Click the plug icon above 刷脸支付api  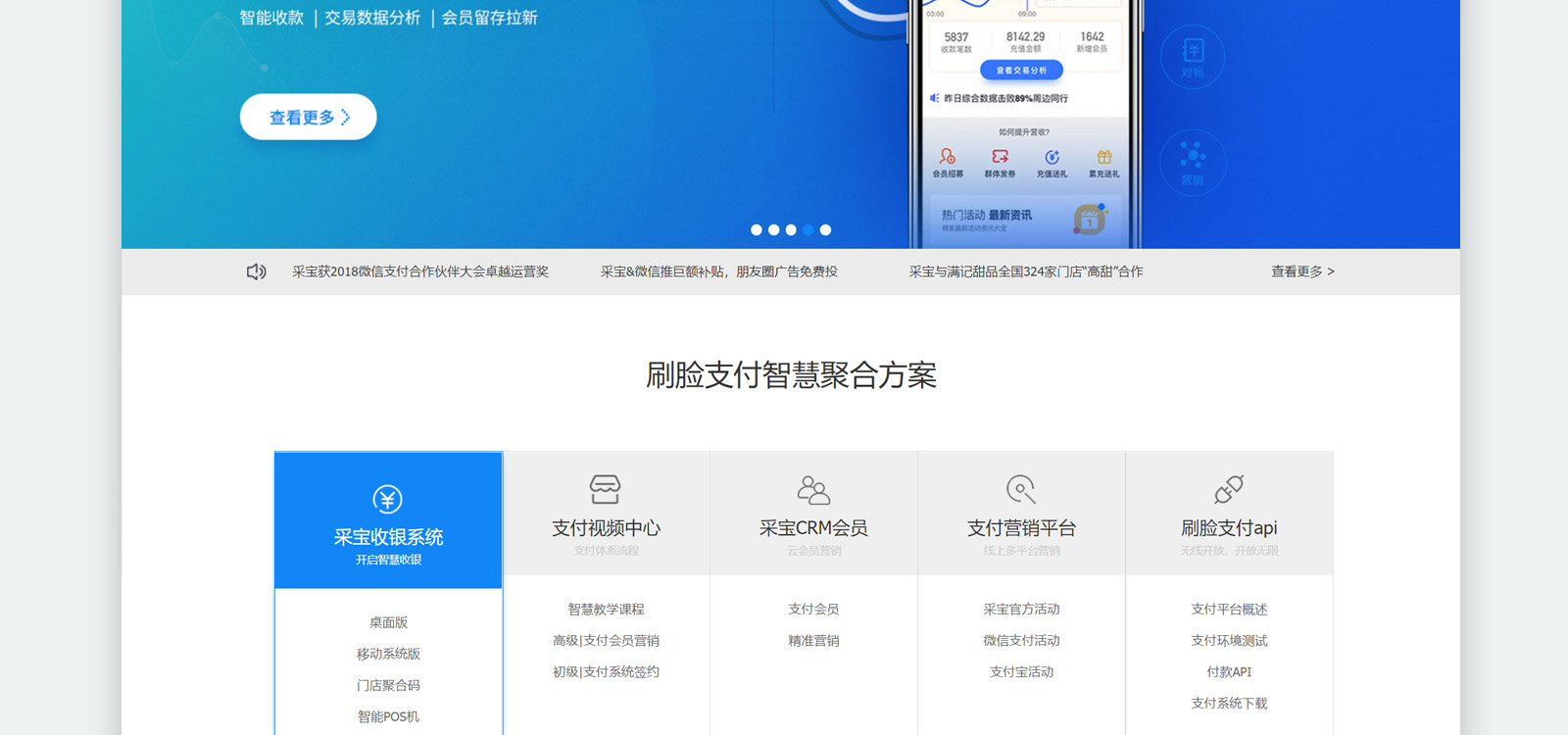pyautogui.click(x=1229, y=489)
